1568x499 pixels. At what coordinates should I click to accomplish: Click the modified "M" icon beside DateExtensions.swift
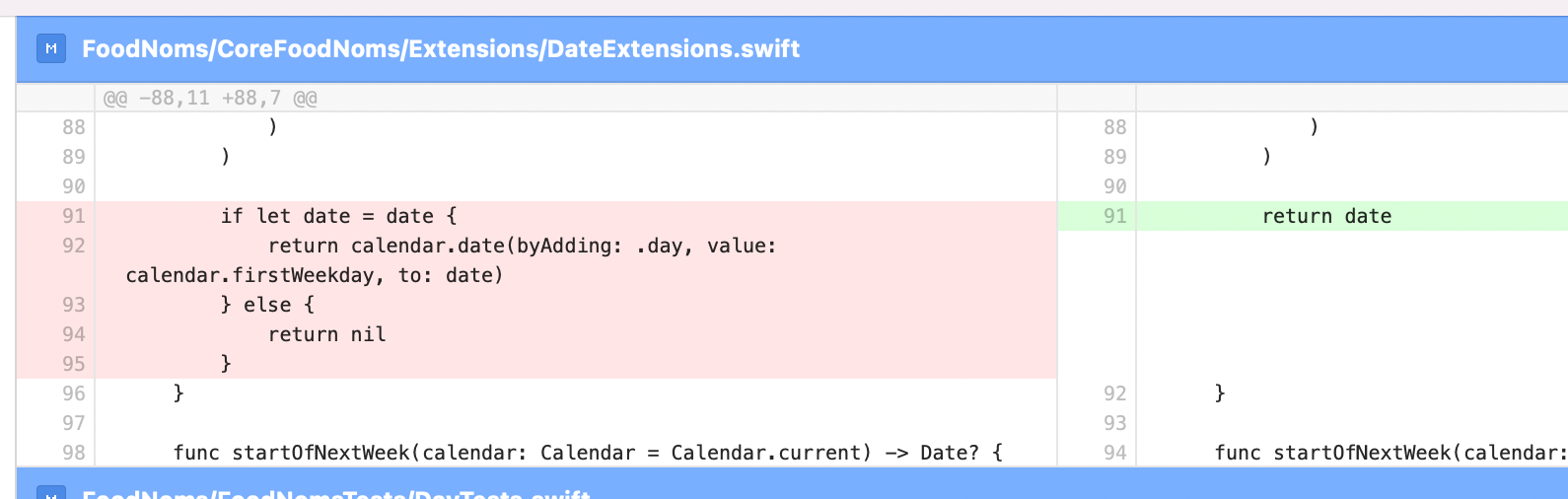click(x=51, y=48)
